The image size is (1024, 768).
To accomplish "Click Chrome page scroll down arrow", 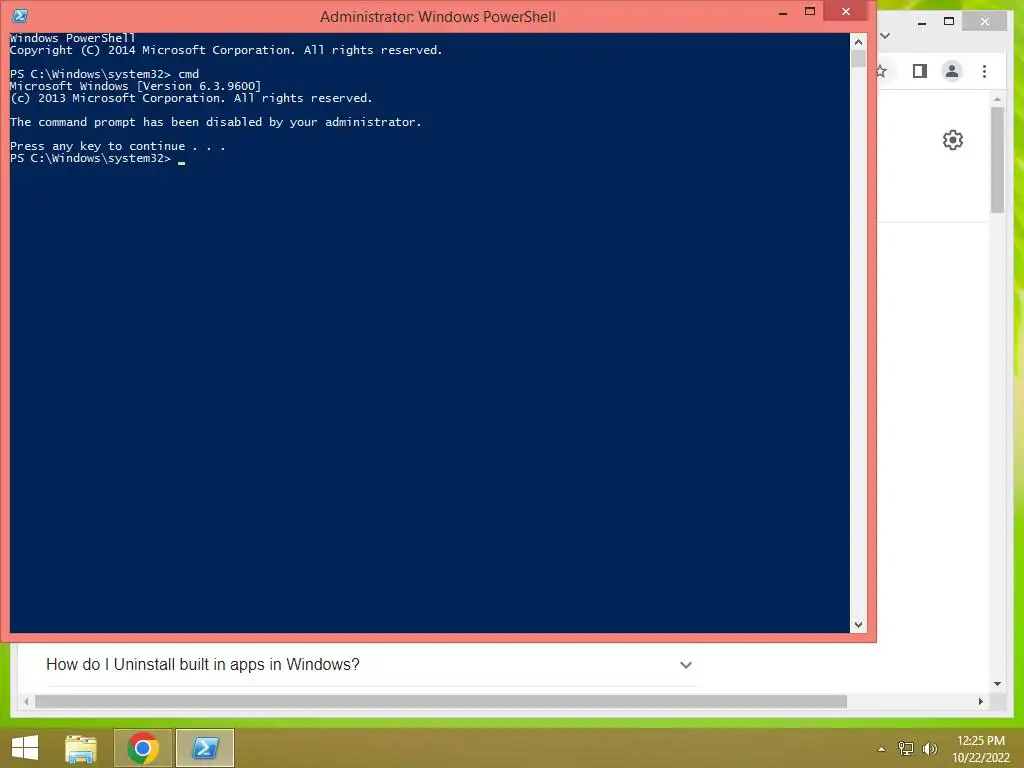I will (997, 684).
